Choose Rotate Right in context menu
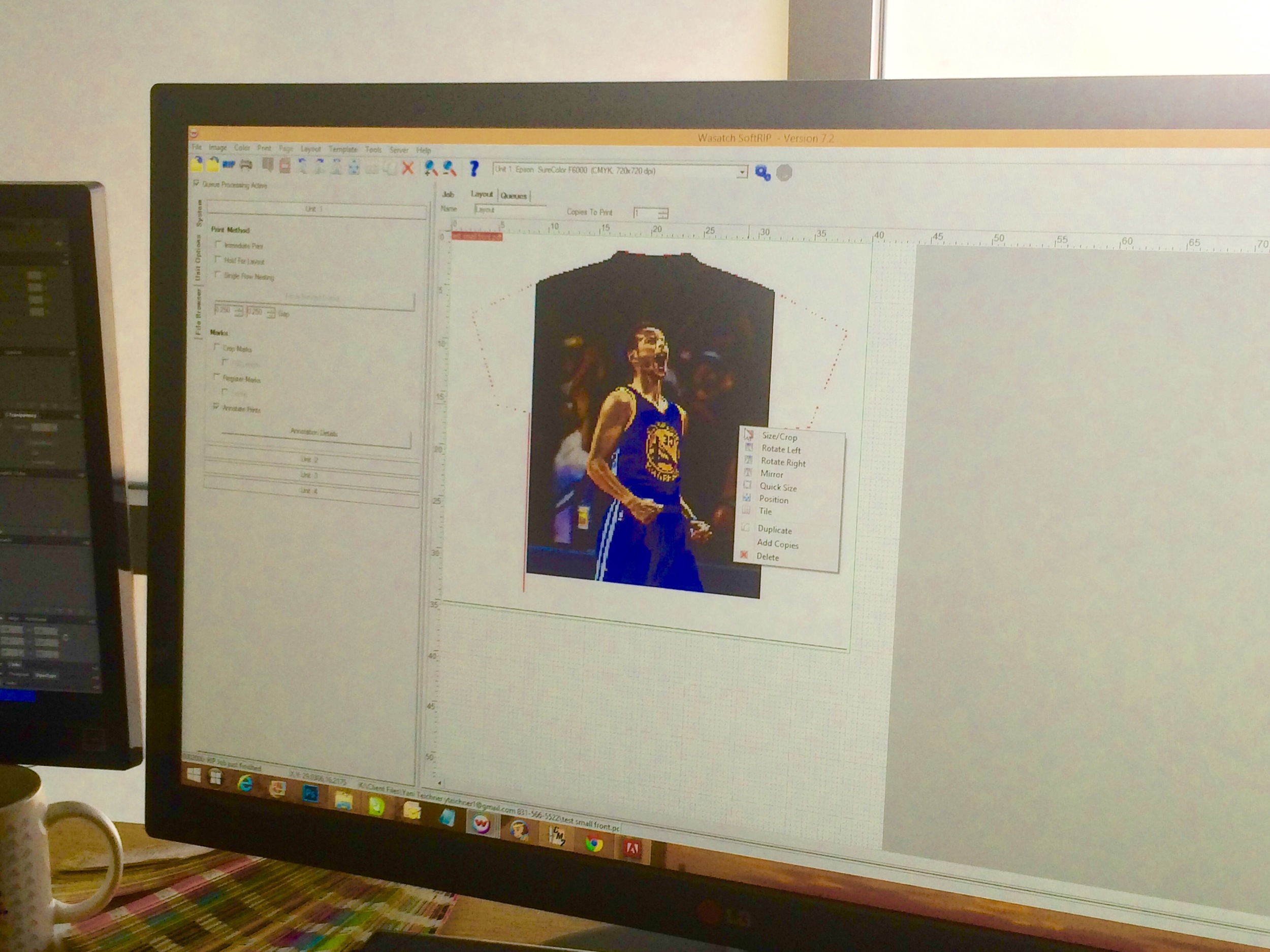This screenshot has height=952, width=1270. (783, 463)
